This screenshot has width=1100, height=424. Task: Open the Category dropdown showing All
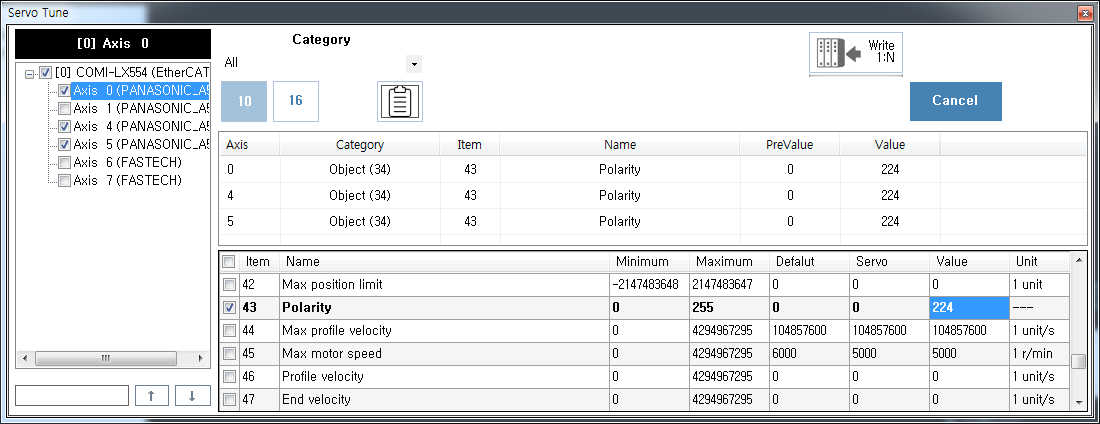[414, 64]
